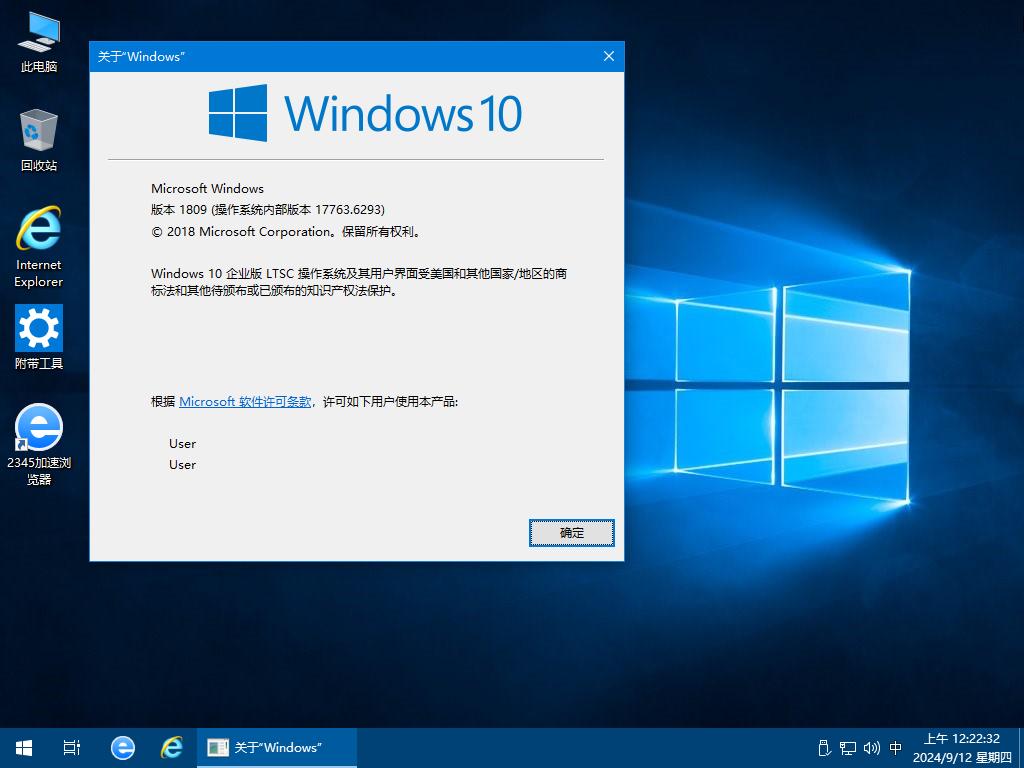Open the Windows Start menu
1024x768 pixels.
24,748
